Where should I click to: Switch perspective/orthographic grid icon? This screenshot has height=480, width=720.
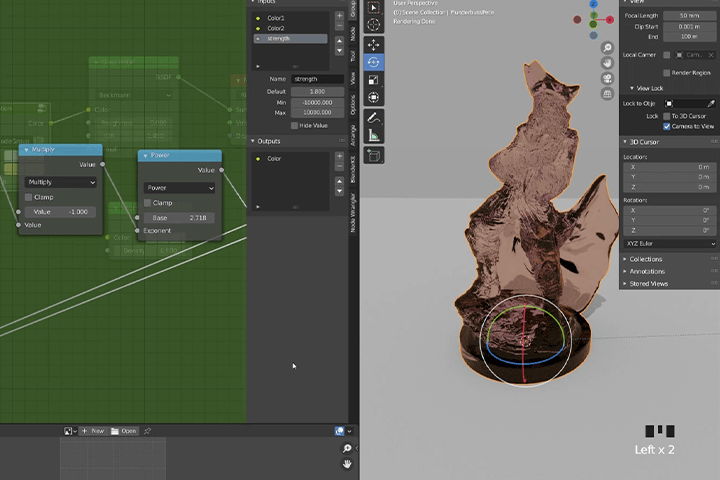[608, 94]
